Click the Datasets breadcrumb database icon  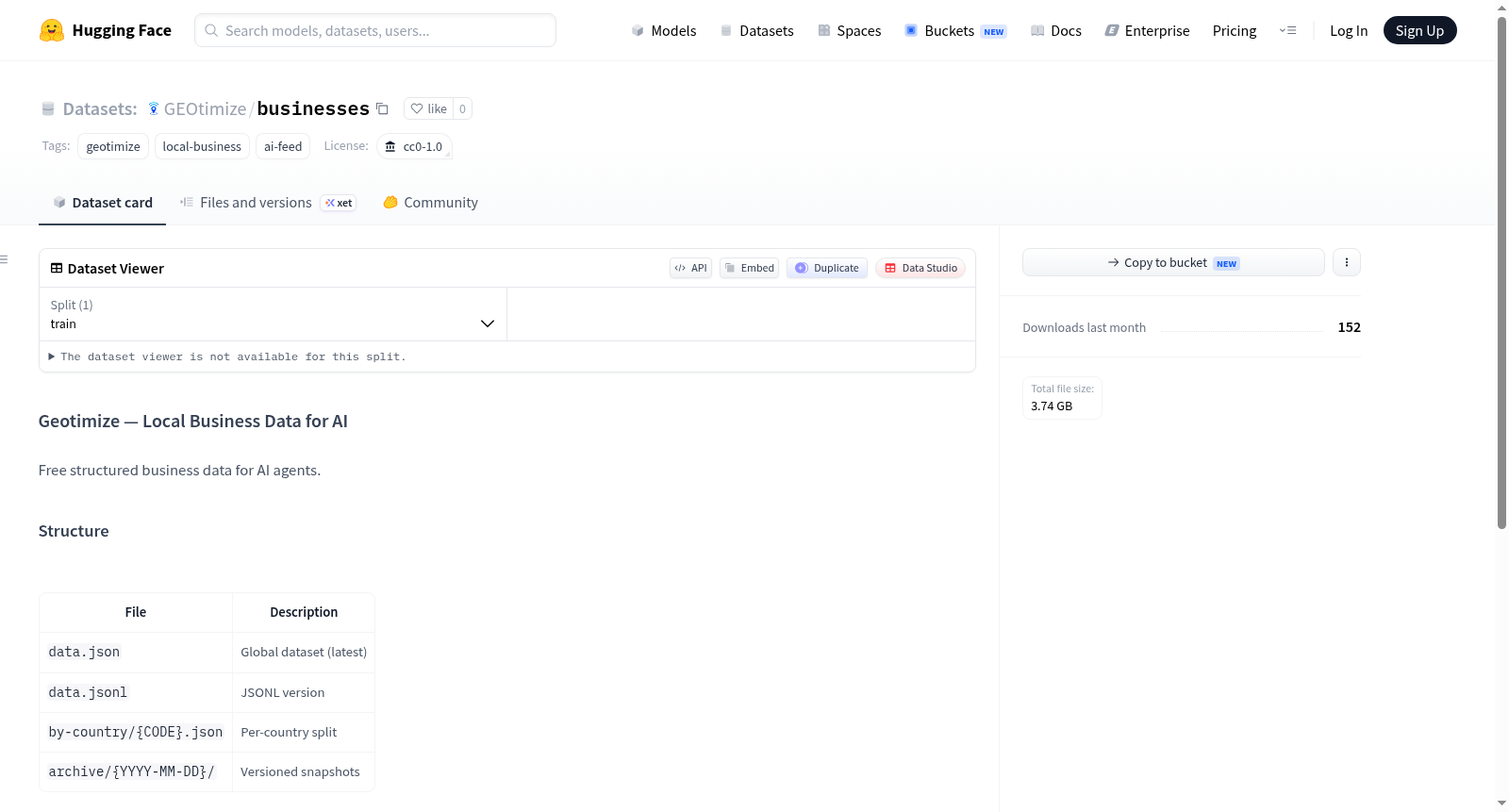(48, 108)
